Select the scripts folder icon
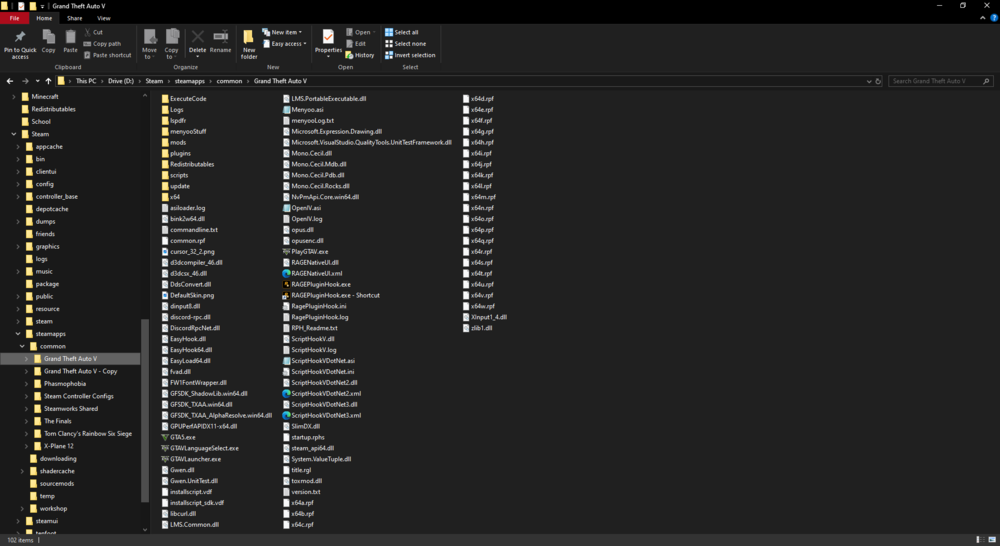 click(165, 175)
